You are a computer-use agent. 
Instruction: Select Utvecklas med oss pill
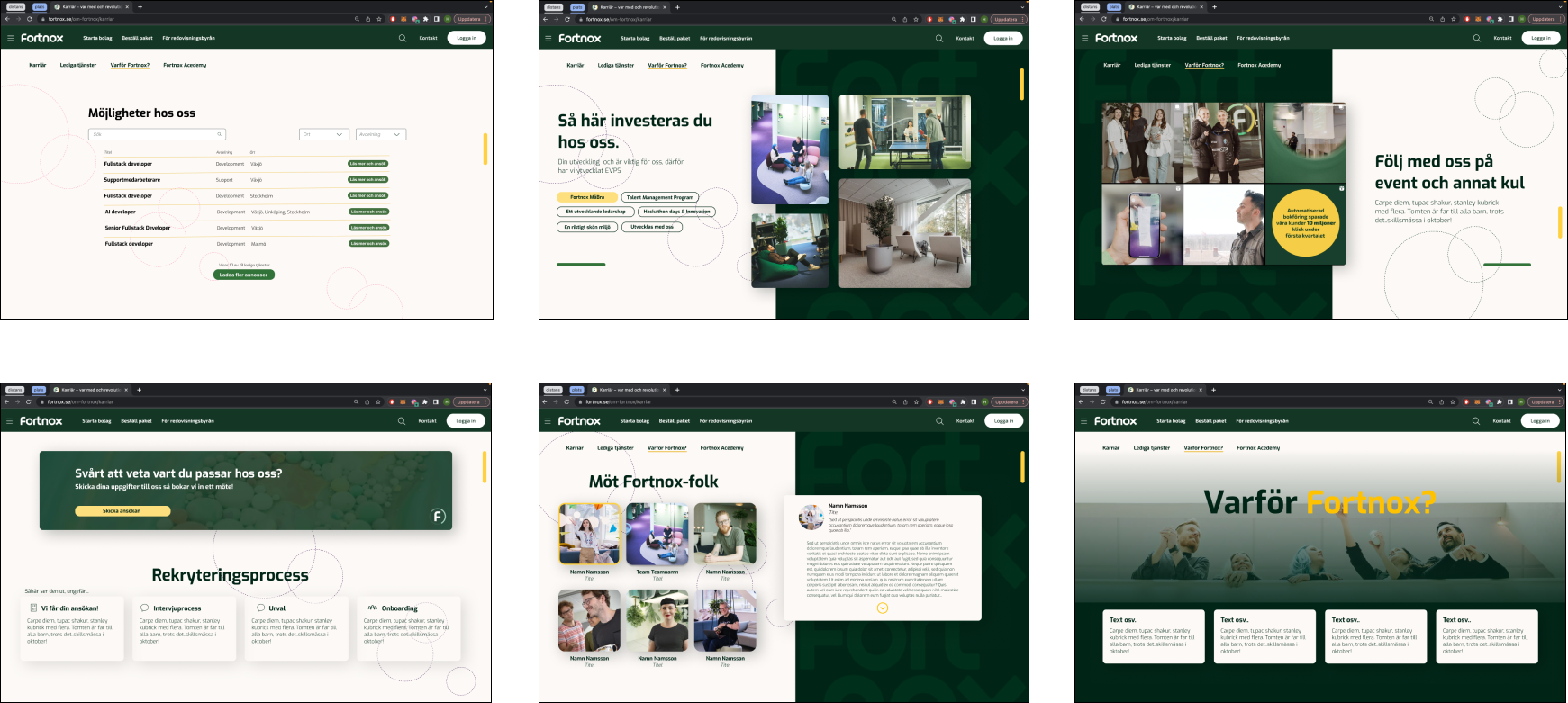652,227
